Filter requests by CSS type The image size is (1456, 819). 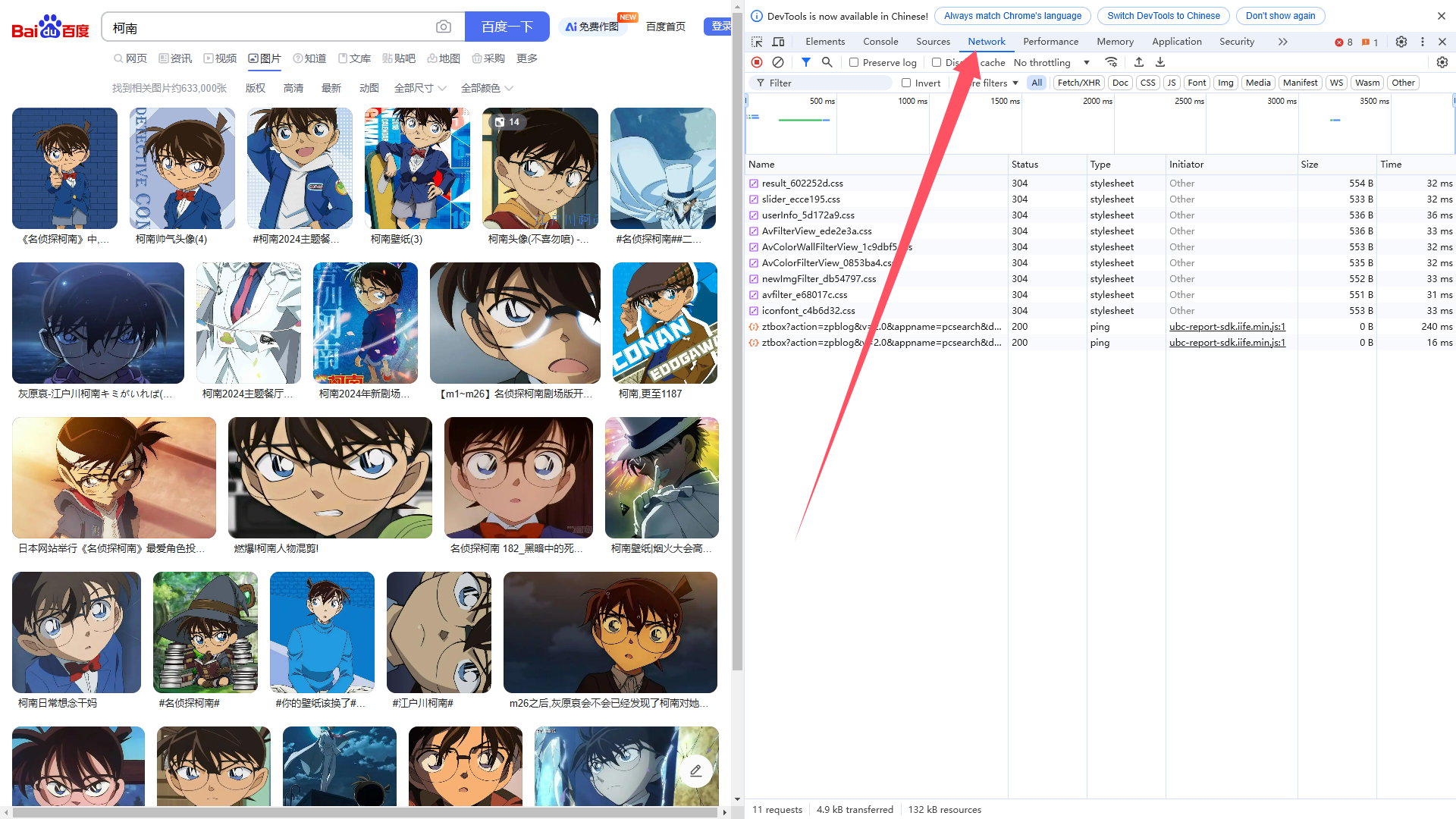tap(1148, 83)
